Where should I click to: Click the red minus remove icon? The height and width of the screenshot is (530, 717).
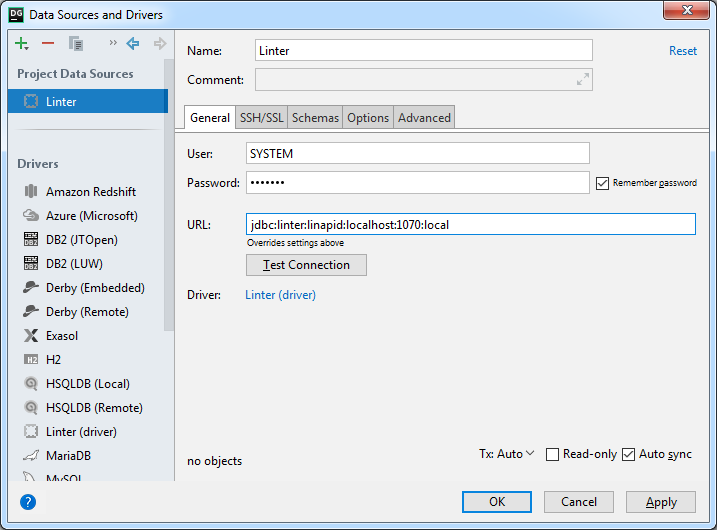pos(48,44)
